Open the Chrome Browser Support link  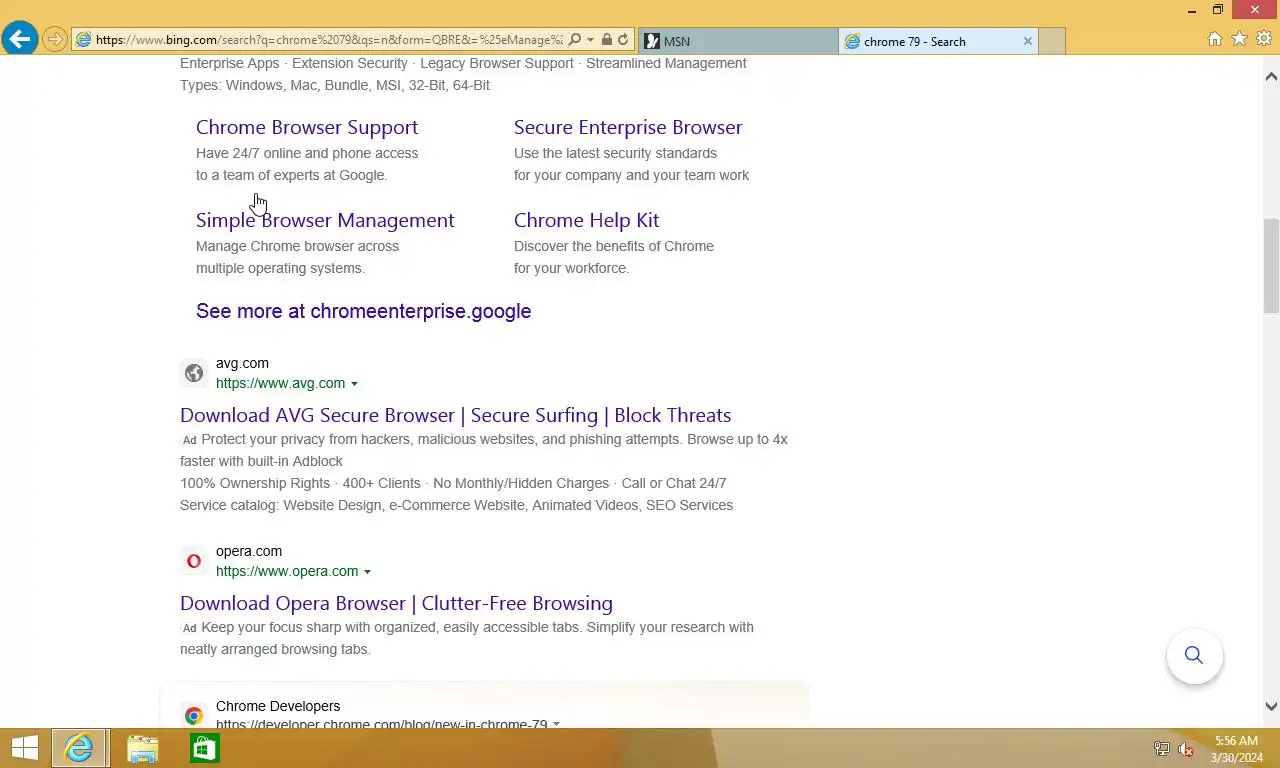[307, 127]
